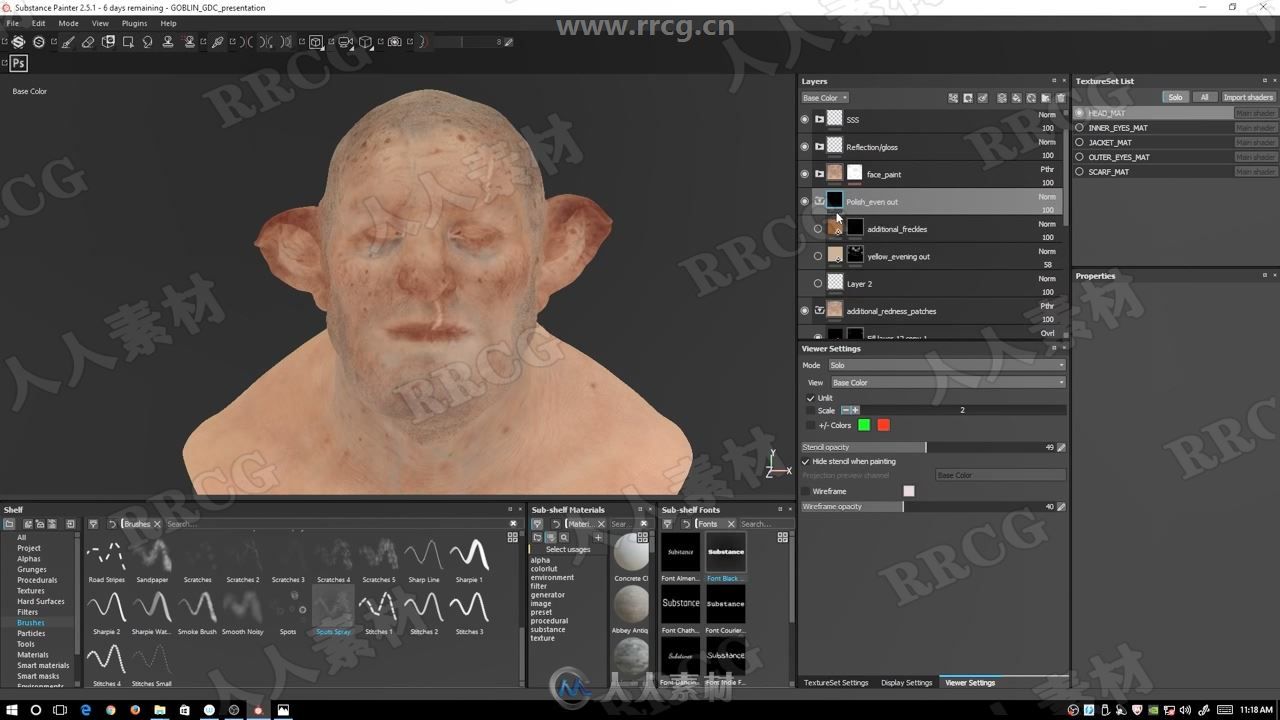Viewport: 1280px width, 720px height.
Task: Hide the SSS layer folder
Action: coord(804,119)
